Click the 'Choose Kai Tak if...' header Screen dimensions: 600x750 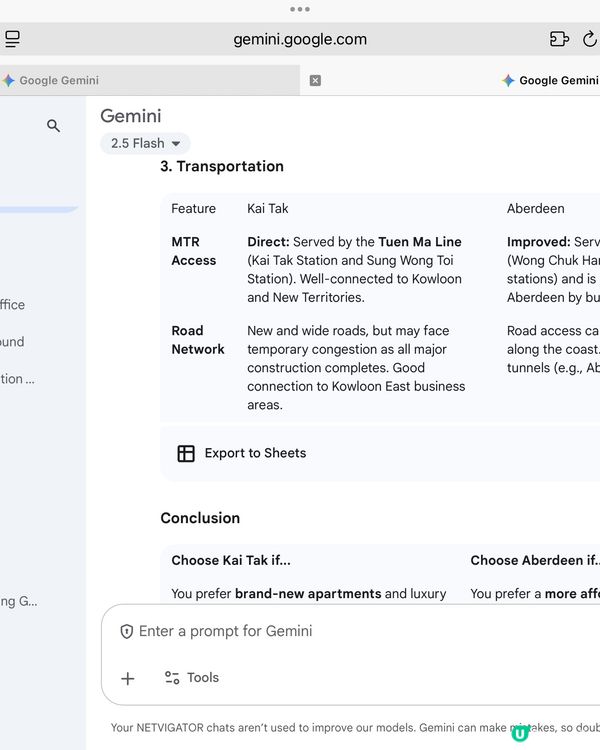coord(231,560)
